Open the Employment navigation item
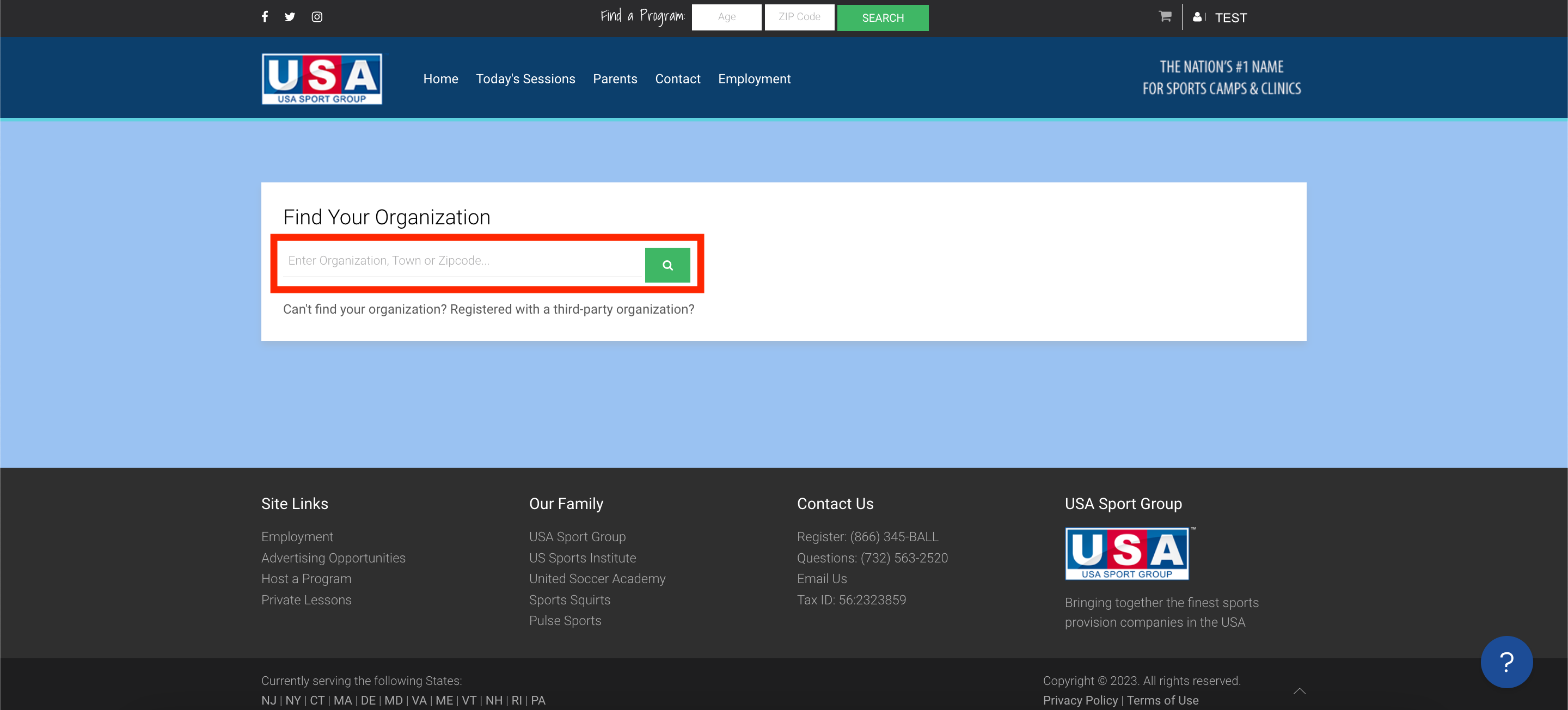1568x710 pixels. (x=754, y=78)
